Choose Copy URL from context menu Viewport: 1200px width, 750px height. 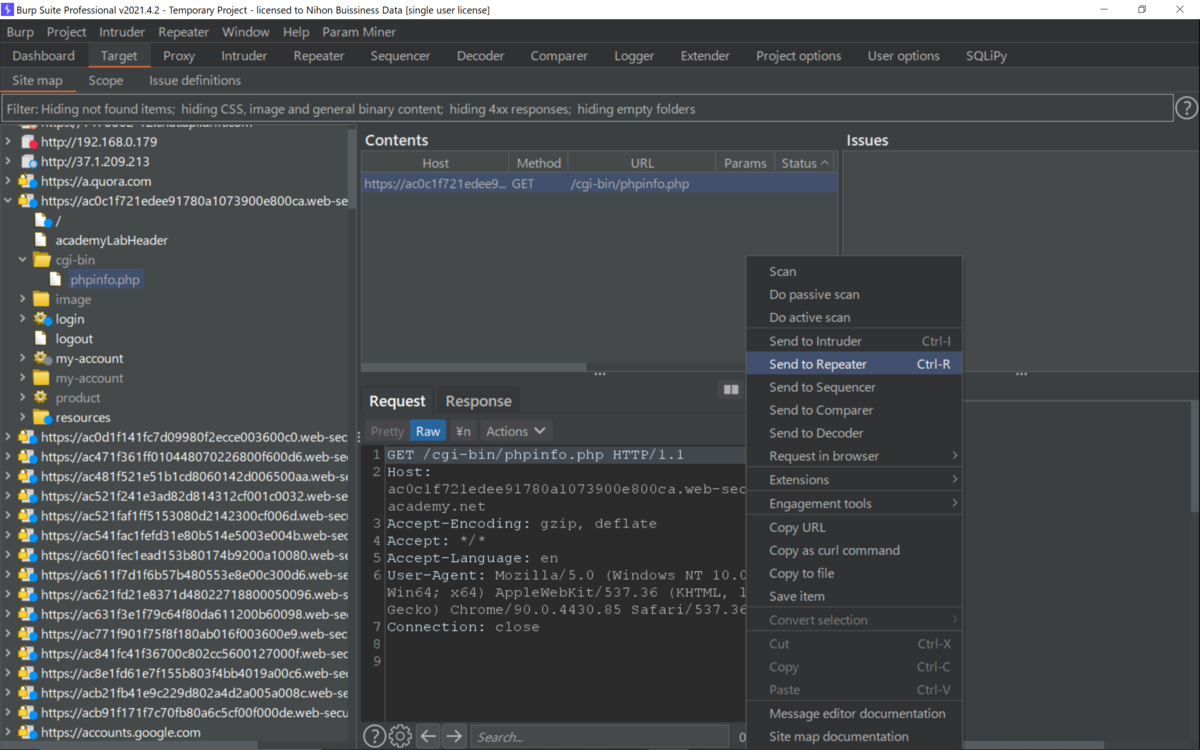pos(854,527)
